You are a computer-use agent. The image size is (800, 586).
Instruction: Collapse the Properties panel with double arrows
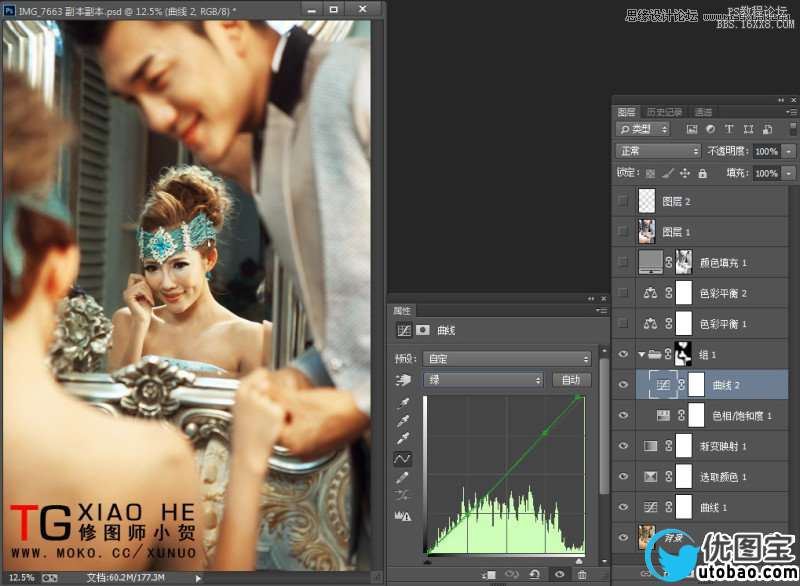591,299
